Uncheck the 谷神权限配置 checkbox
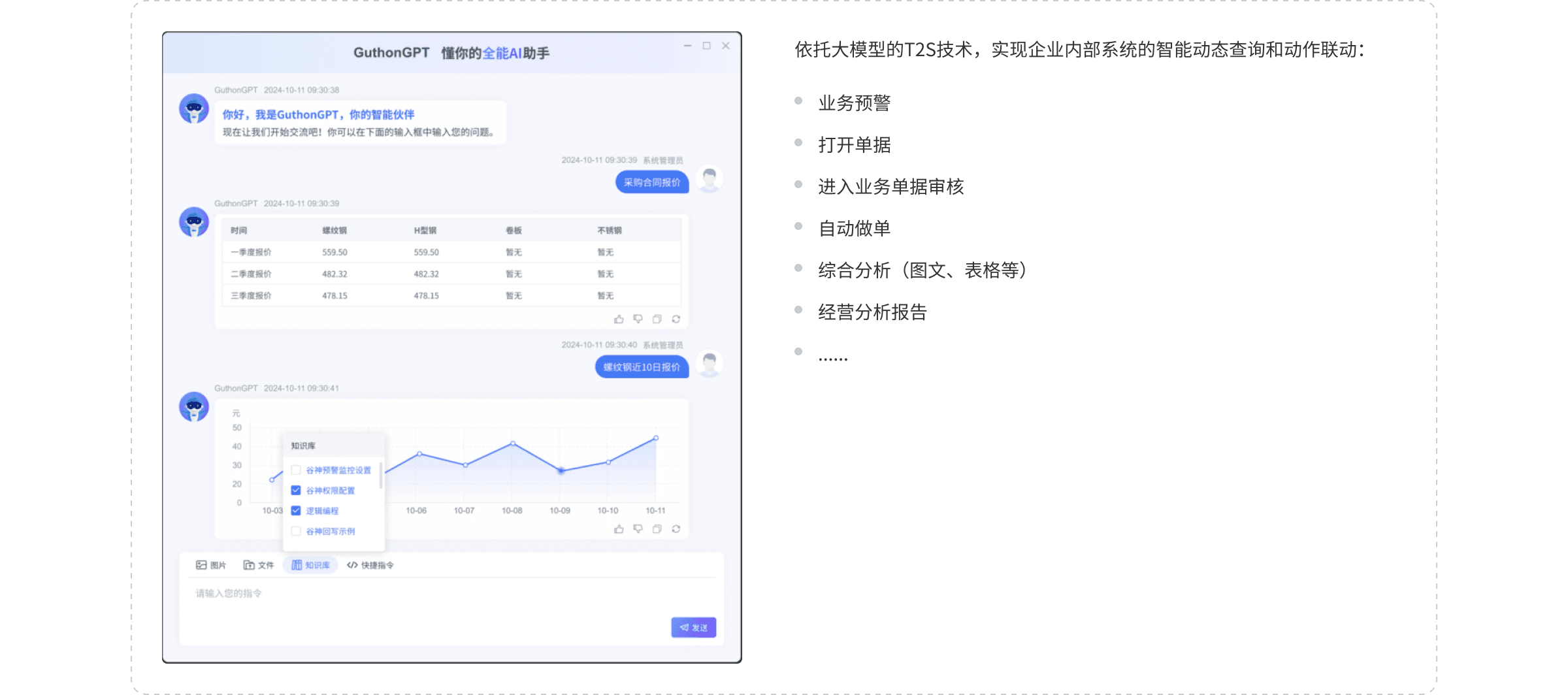 click(296, 491)
